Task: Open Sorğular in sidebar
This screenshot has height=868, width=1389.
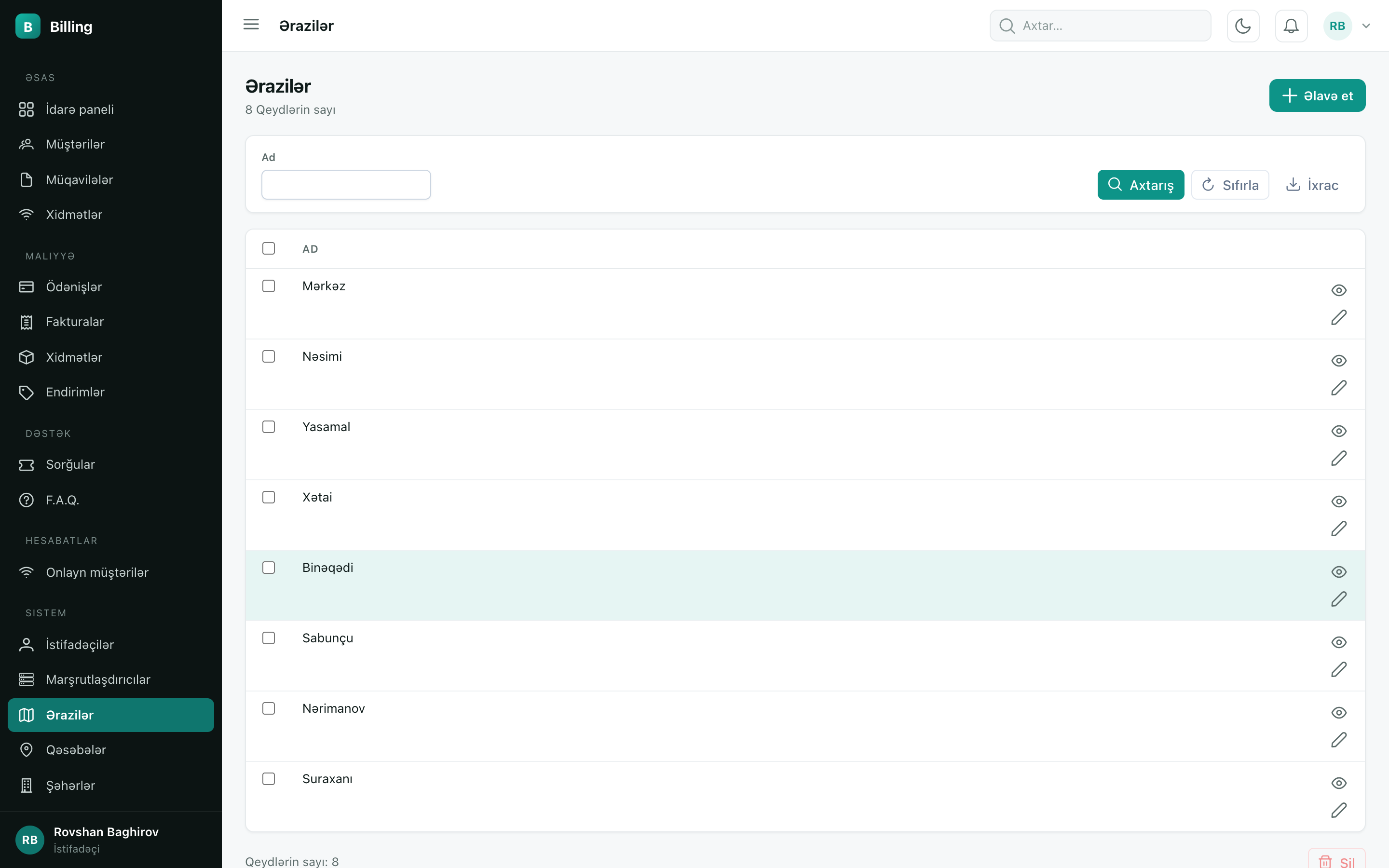Action: (x=111, y=464)
